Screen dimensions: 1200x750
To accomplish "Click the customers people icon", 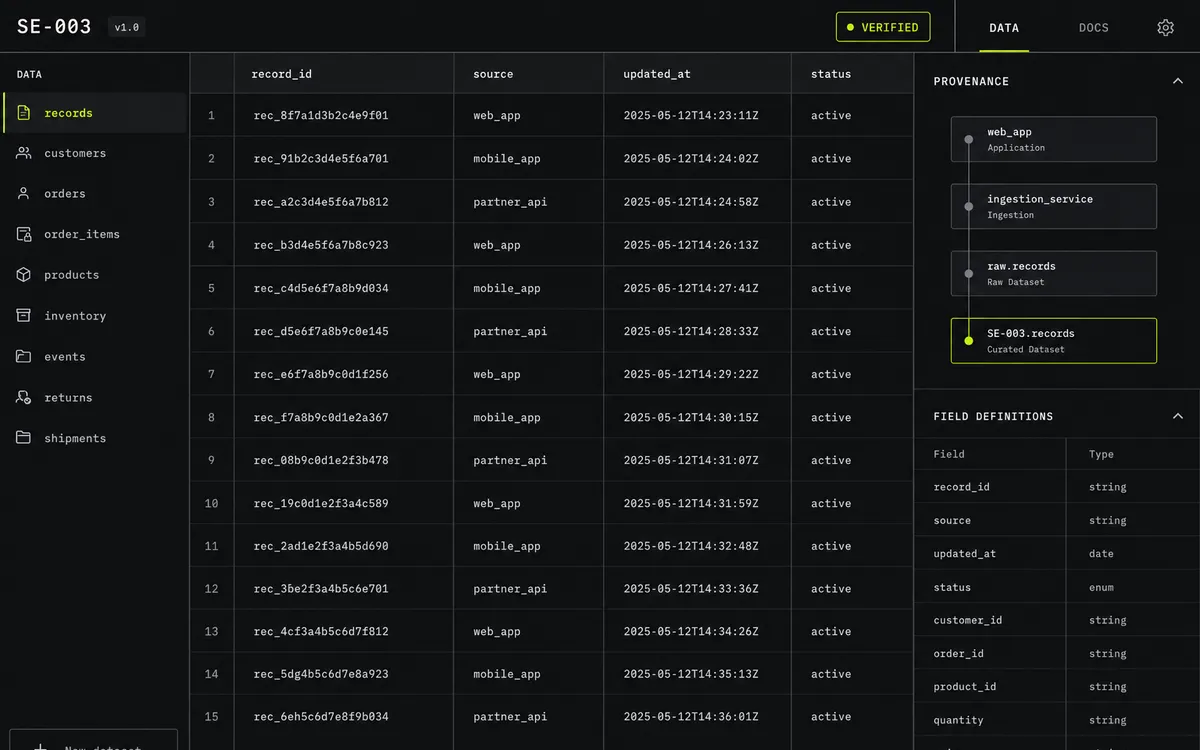I will point(24,153).
